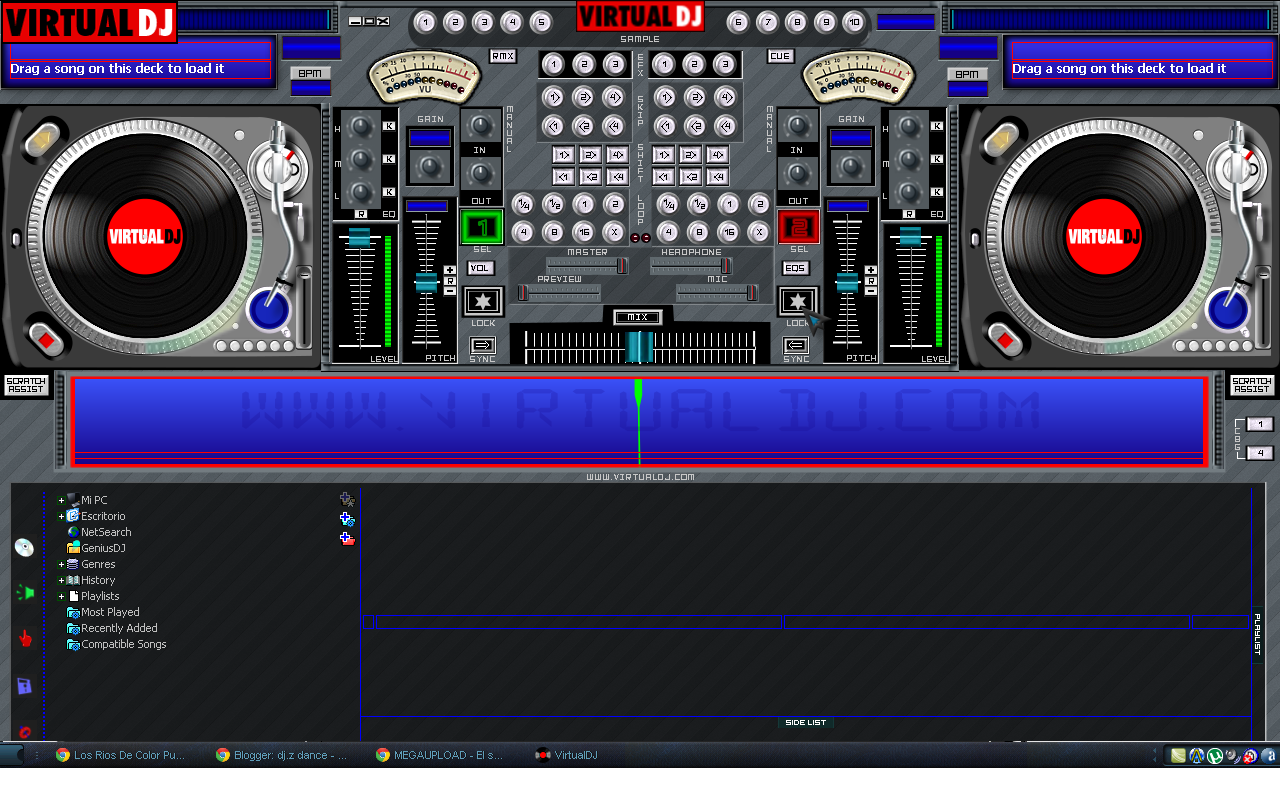Hit the red stop button on left turntable
Viewport: 1280px width, 800px height.
[x=44, y=339]
